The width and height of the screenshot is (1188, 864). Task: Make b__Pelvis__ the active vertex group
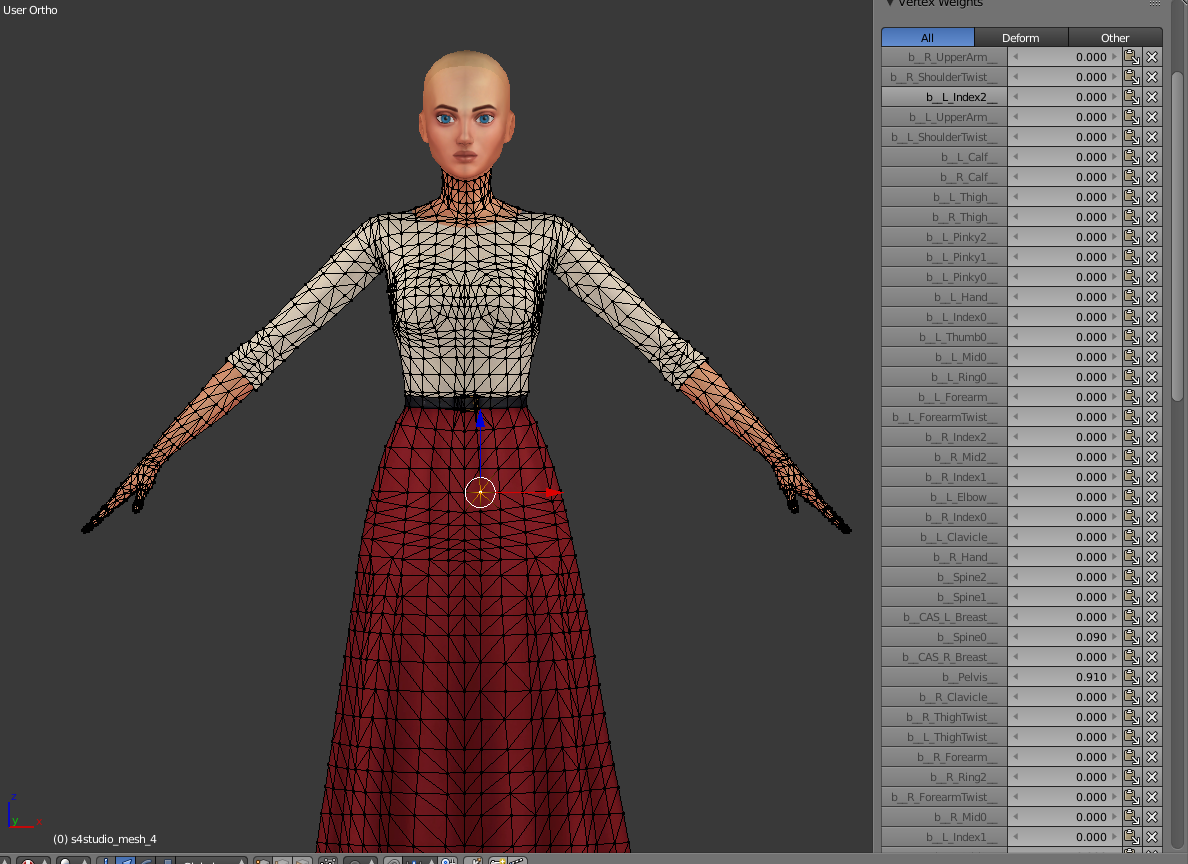coord(944,677)
